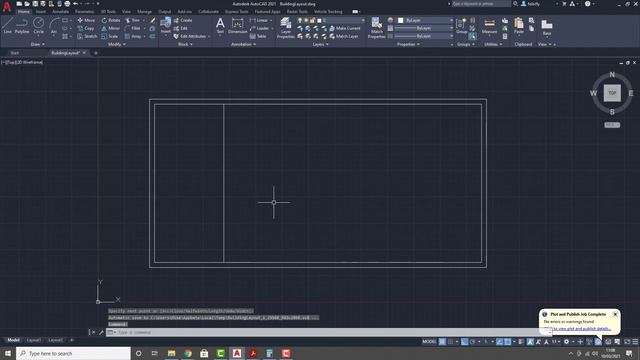Click Make Current layer button
640x360 pixels.
[345, 28]
